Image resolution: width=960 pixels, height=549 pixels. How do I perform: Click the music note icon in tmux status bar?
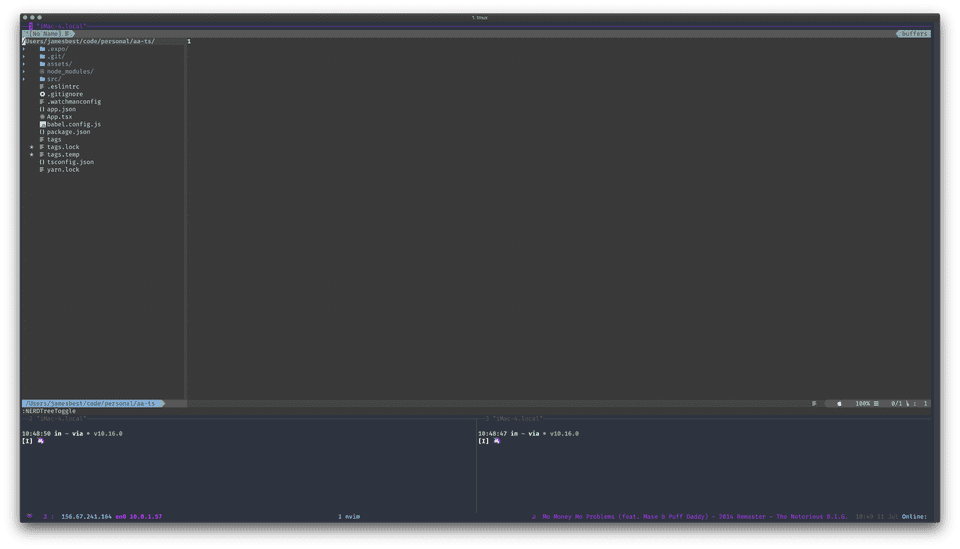point(534,517)
